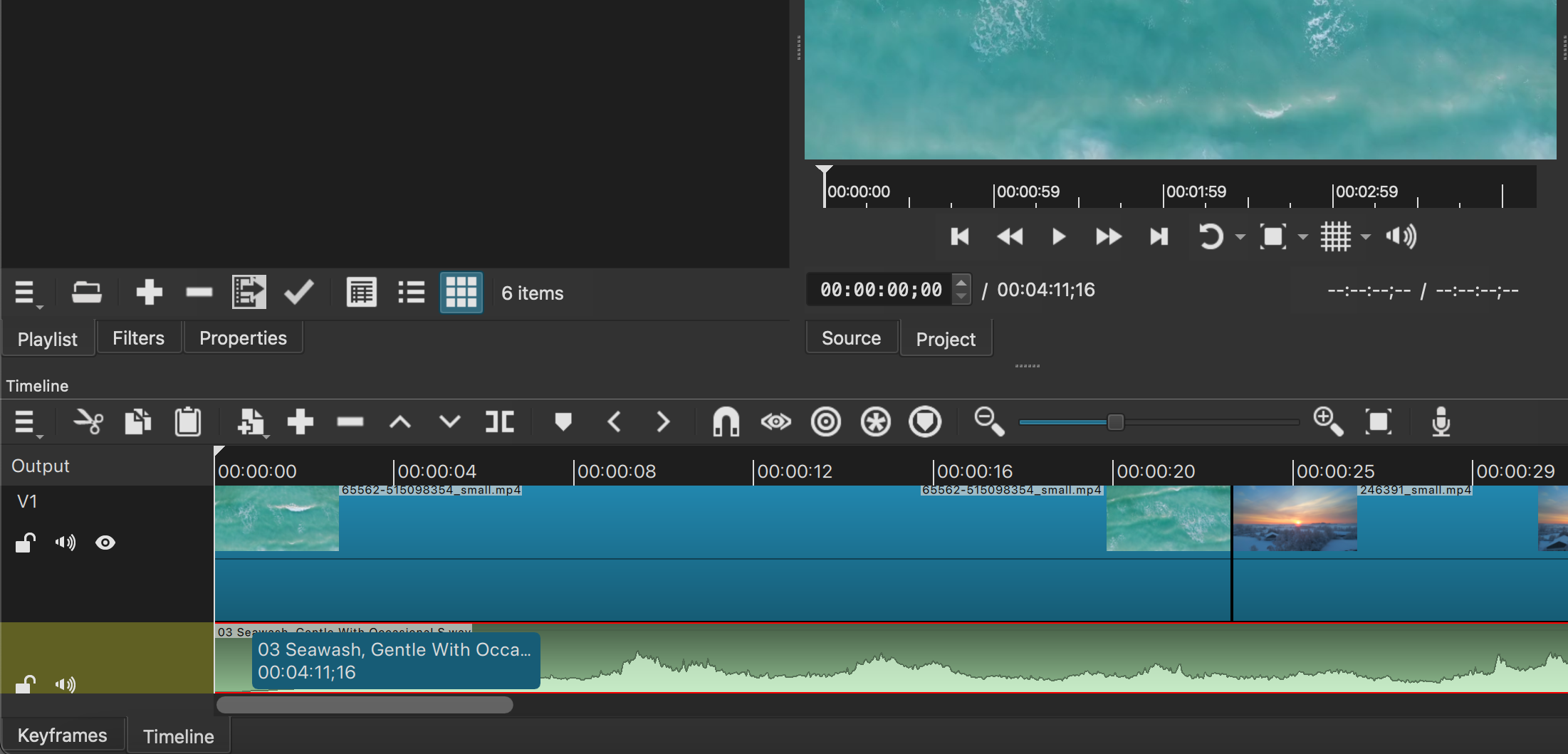Open the playlist hamburger menu
The width and height of the screenshot is (1568, 754).
point(26,293)
